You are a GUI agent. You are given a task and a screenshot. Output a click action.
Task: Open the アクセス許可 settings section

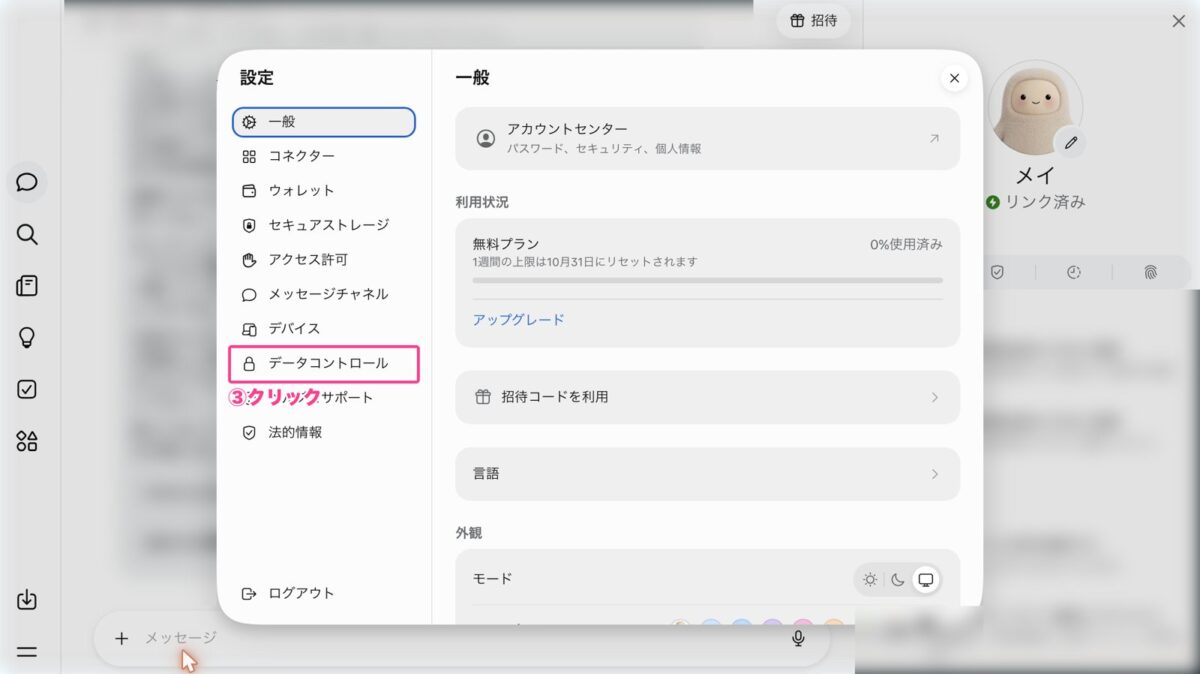point(324,260)
